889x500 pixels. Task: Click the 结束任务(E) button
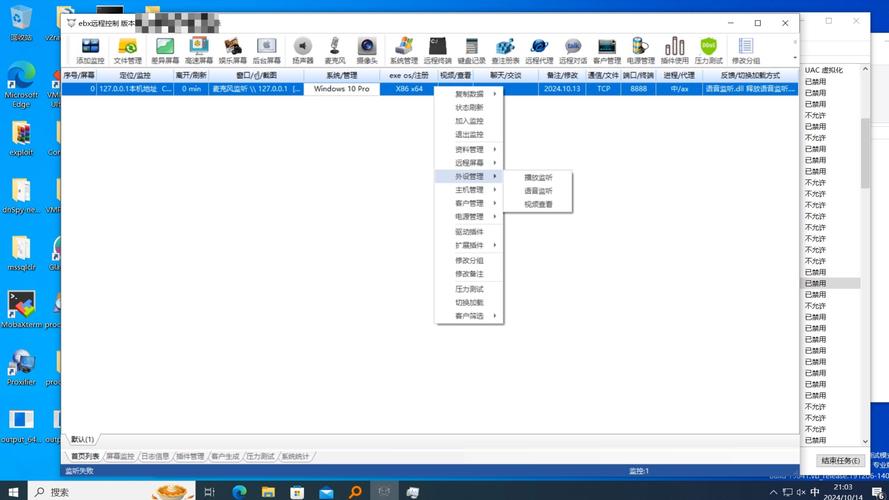841,461
